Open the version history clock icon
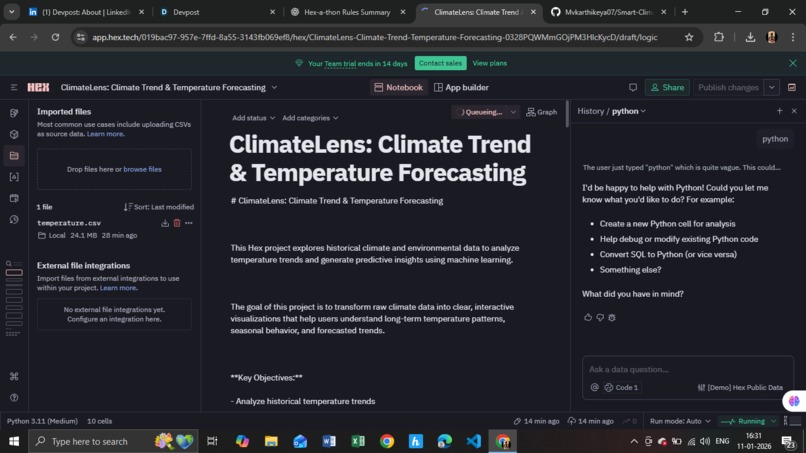 14,220
